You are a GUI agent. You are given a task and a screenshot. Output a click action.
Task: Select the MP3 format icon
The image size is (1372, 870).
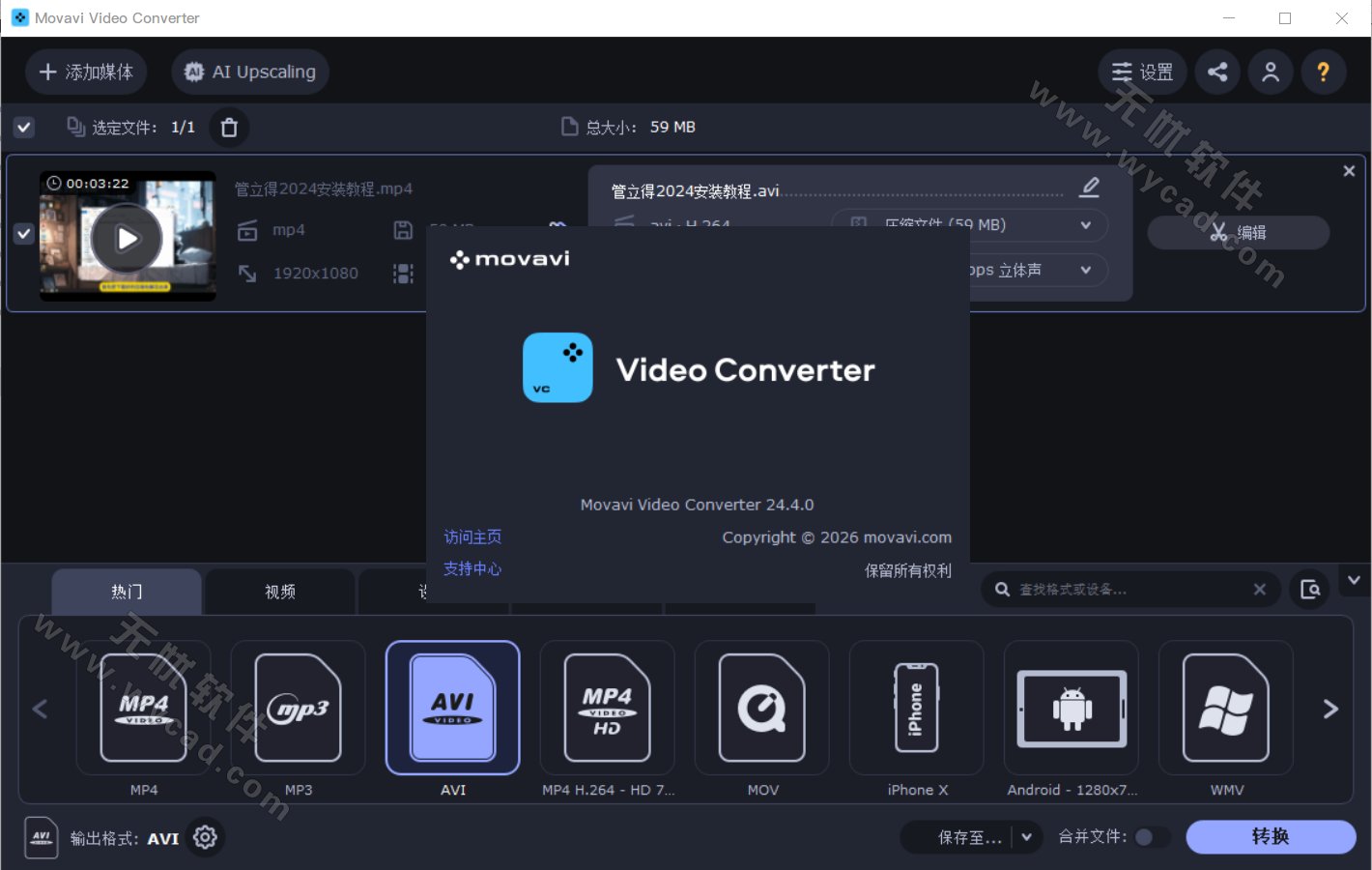tap(299, 708)
